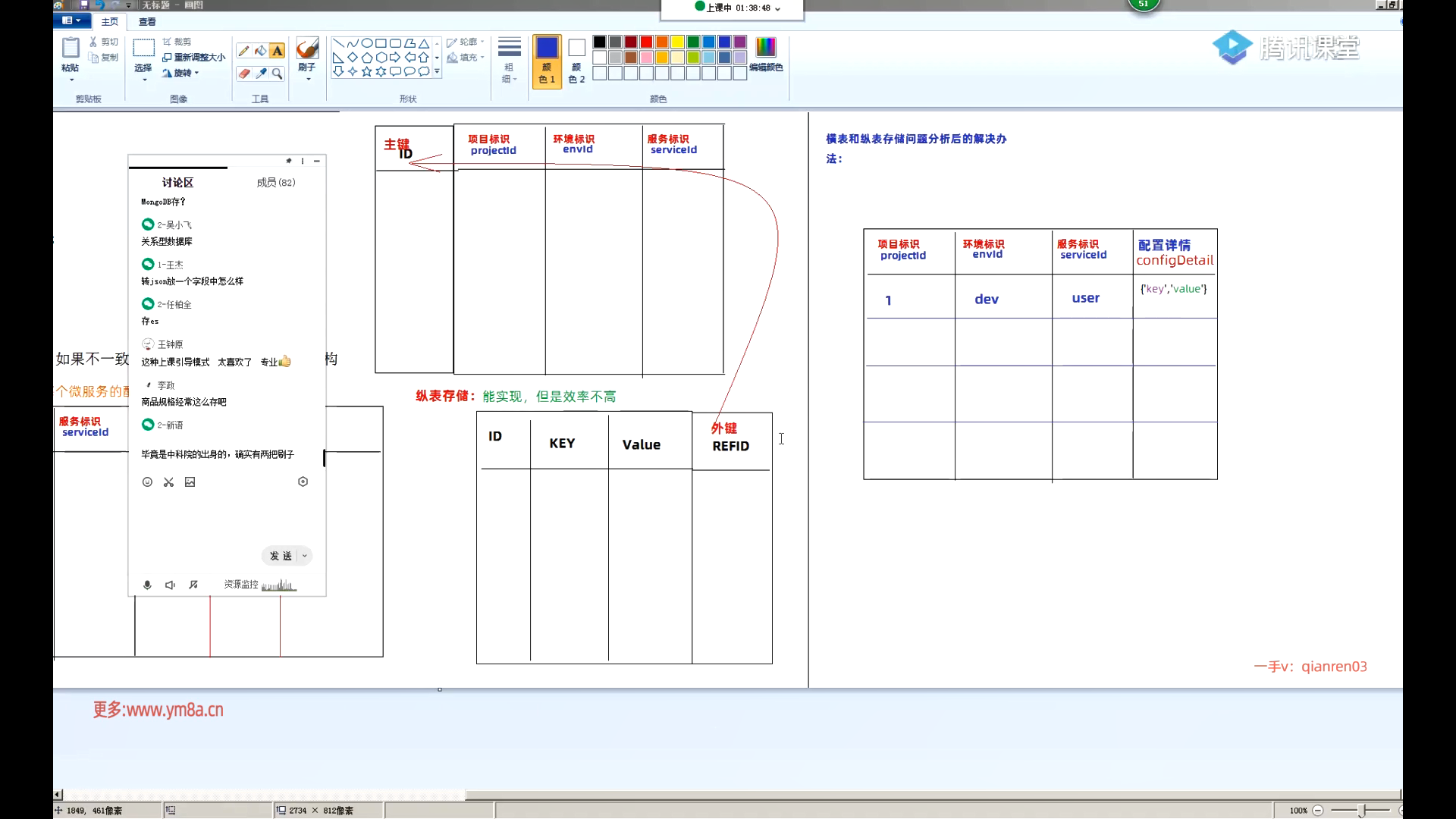1456x819 pixels.
Task: Open the send options arrow beside 发送
Action: pyautogui.click(x=305, y=556)
